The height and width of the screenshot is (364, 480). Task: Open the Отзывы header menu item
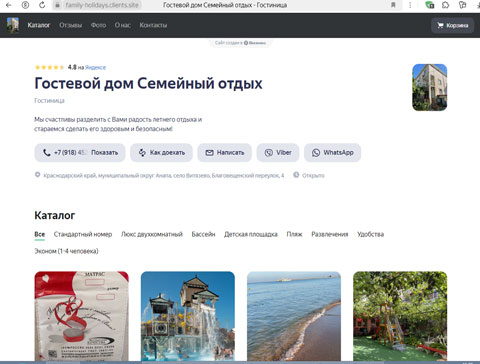pyautogui.click(x=71, y=25)
